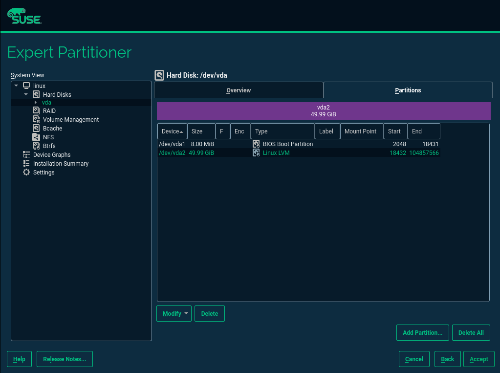The image size is (500, 373).
Task: Open Volume Management in the tree
Action: coord(71,119)
